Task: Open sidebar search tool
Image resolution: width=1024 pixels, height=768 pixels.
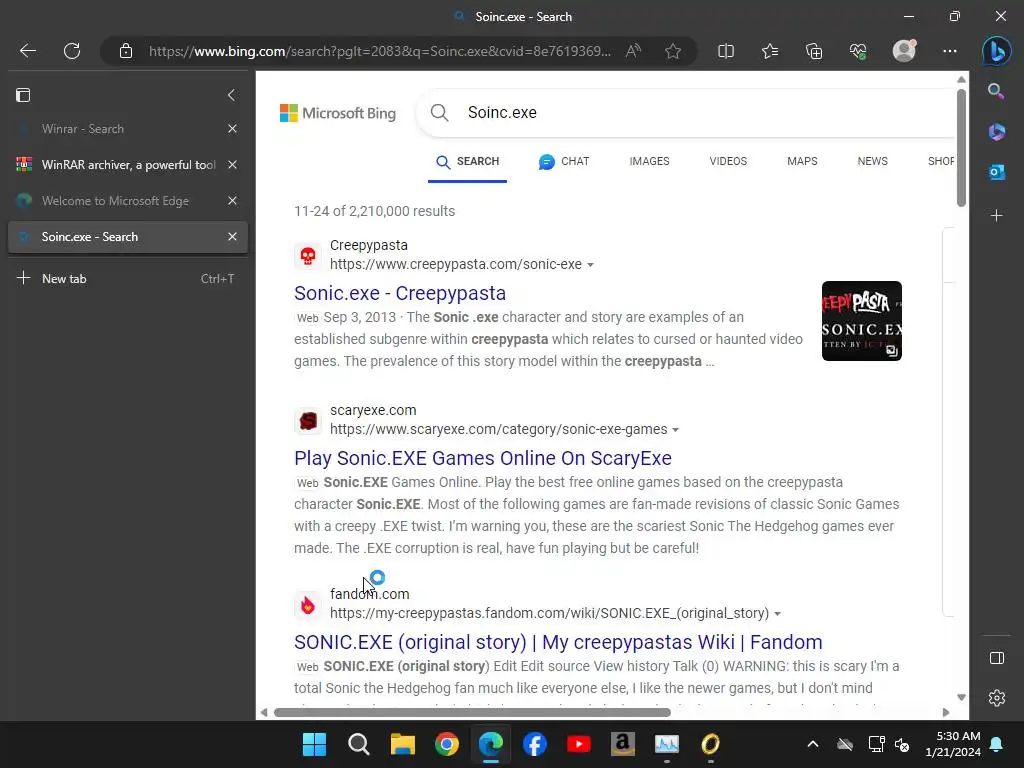Action: pos(996,91)
